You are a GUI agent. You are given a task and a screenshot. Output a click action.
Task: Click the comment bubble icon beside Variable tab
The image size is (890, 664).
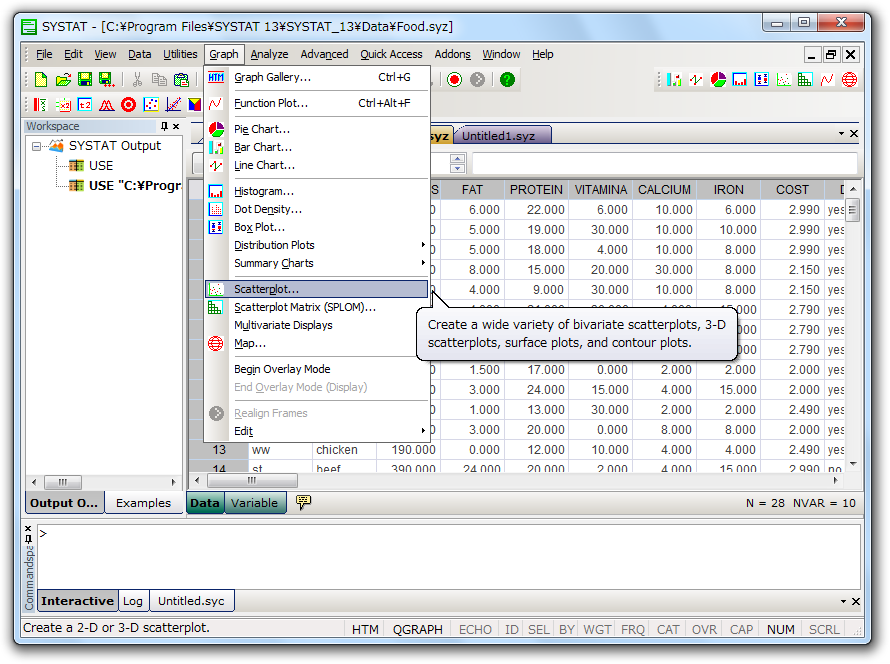pos(304,502)
